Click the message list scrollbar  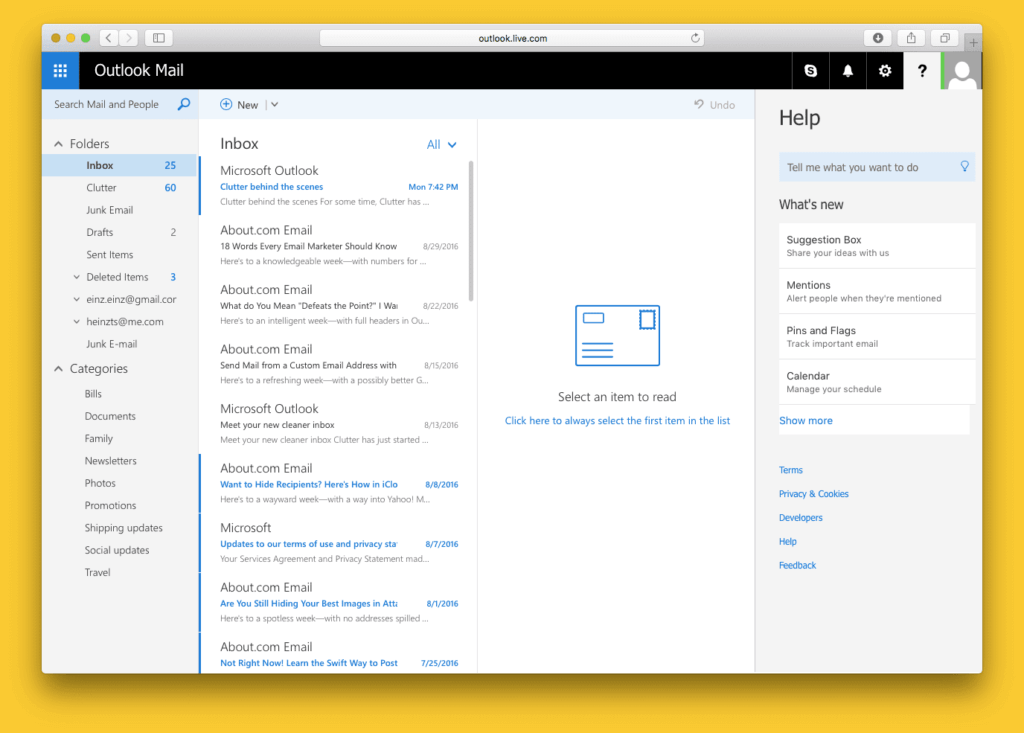coord(471,230)
